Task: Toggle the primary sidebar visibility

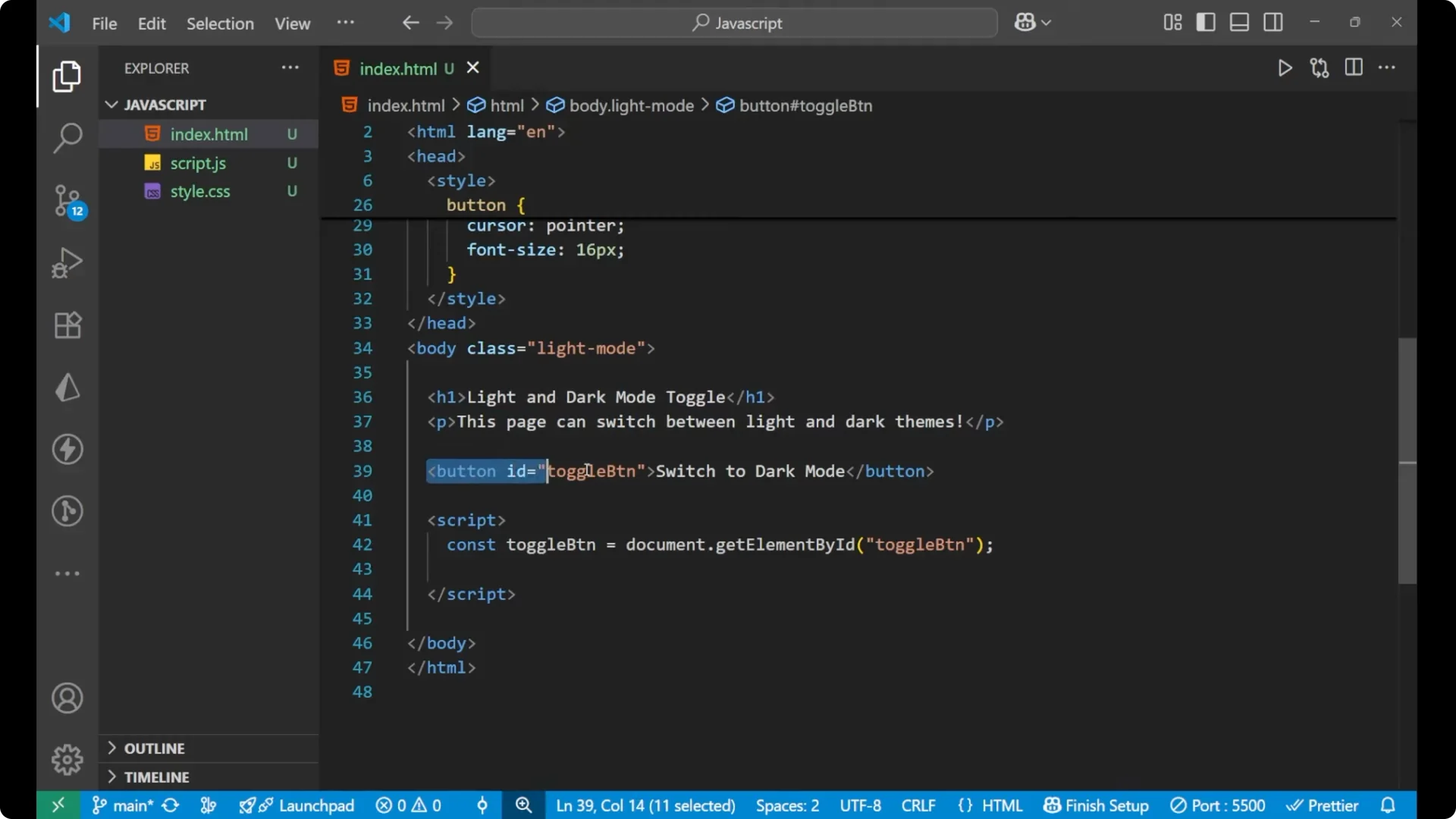Action: [x=1206, y=22]
